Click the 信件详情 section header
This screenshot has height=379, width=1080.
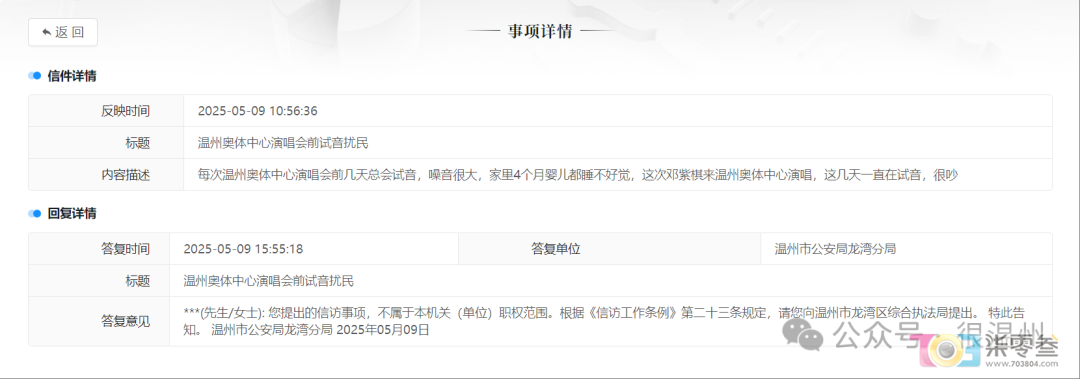click(72, 76)
